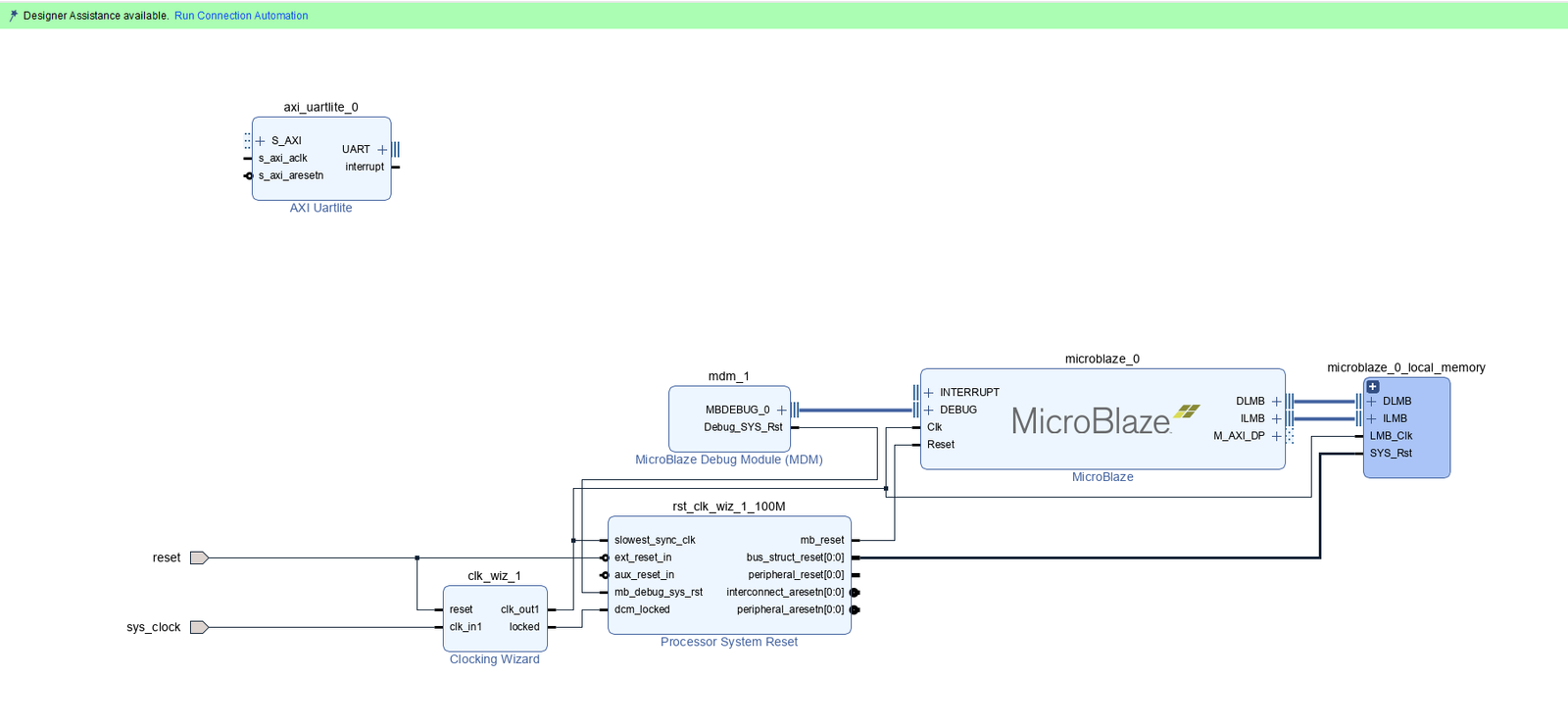Click the MicroBlaze logo in microblaze_0 block

point(1102,420)
